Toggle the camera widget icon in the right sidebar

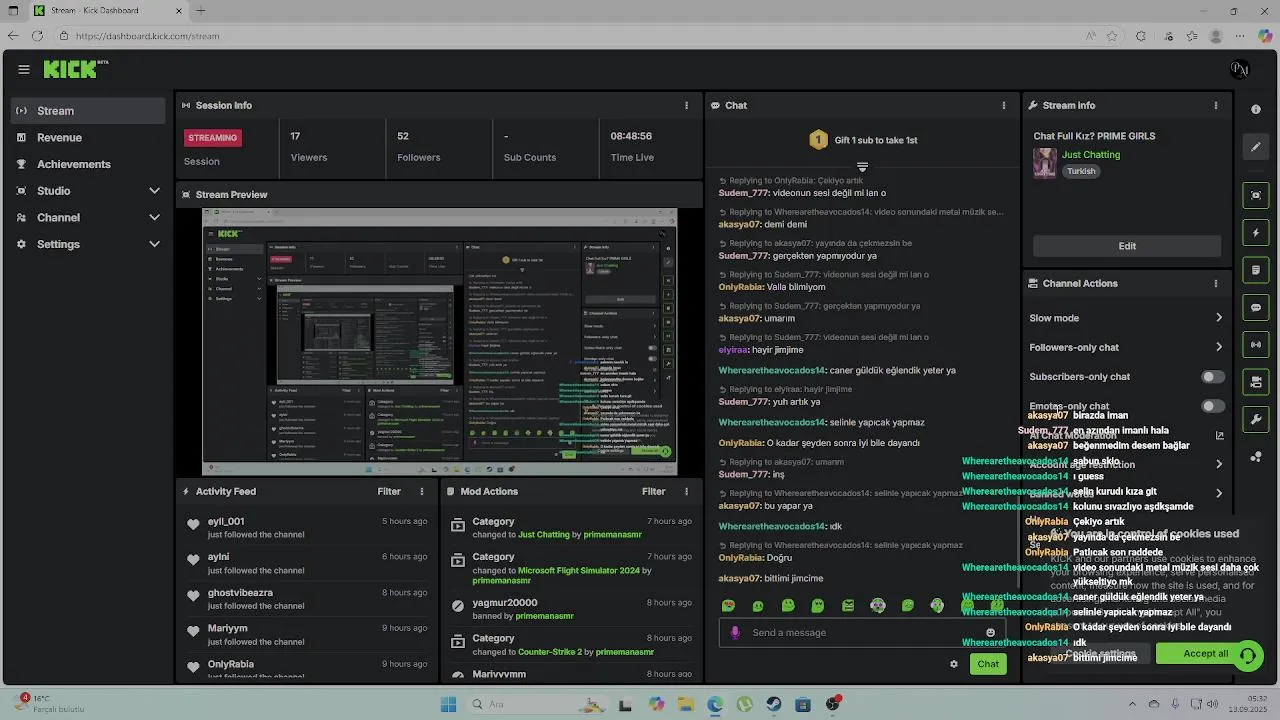coord(1256,382)
